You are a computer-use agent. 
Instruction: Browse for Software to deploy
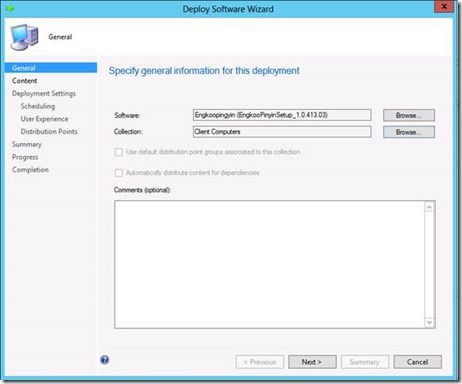409,115
